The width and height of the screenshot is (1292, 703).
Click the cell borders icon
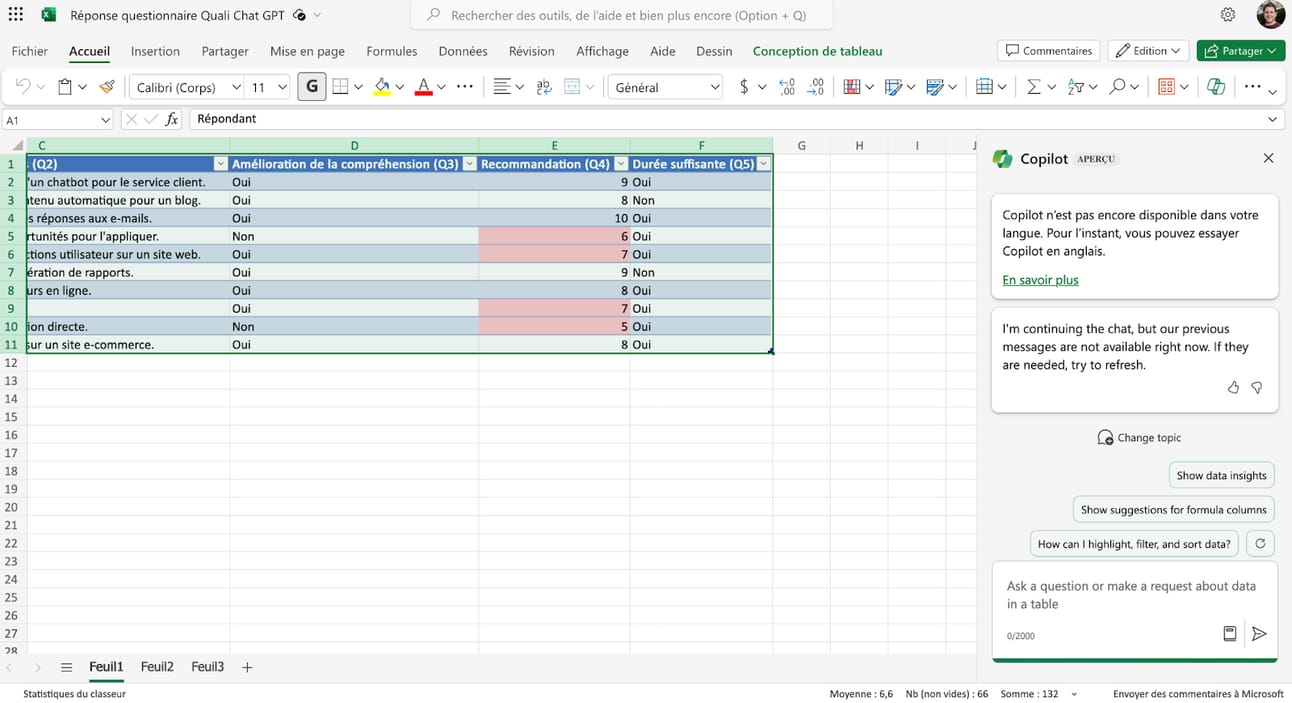[x=340, y=87]
